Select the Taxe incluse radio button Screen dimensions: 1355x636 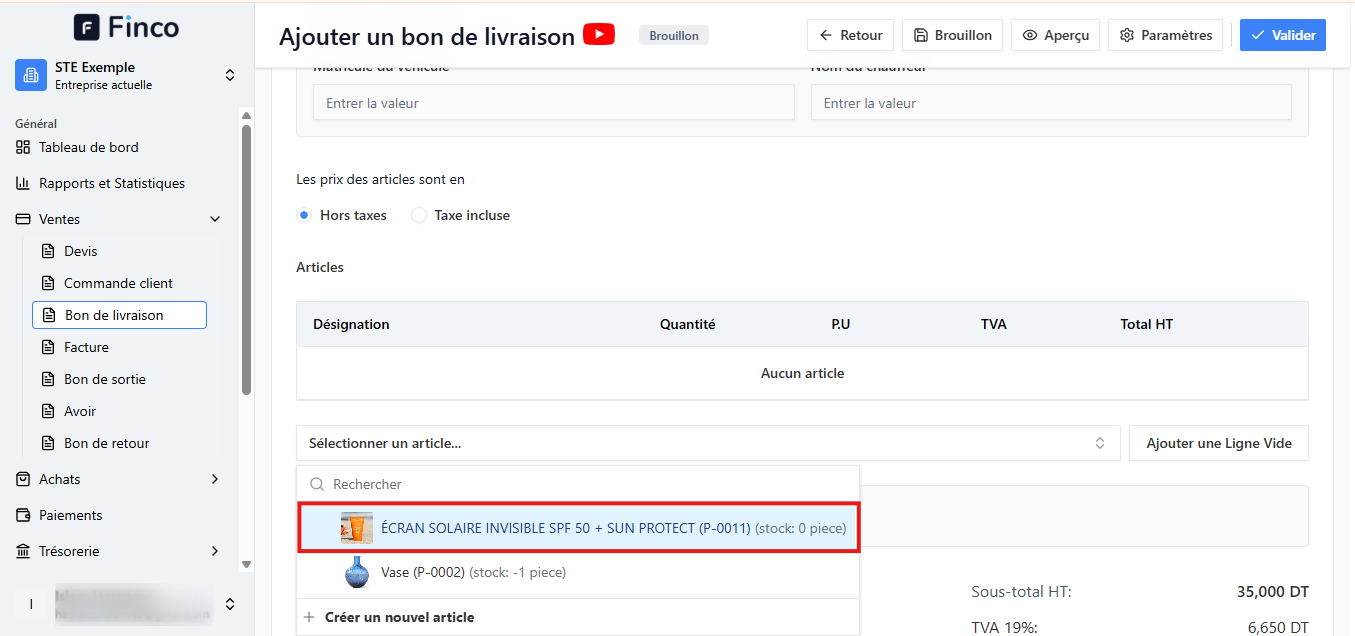[419, 215]
